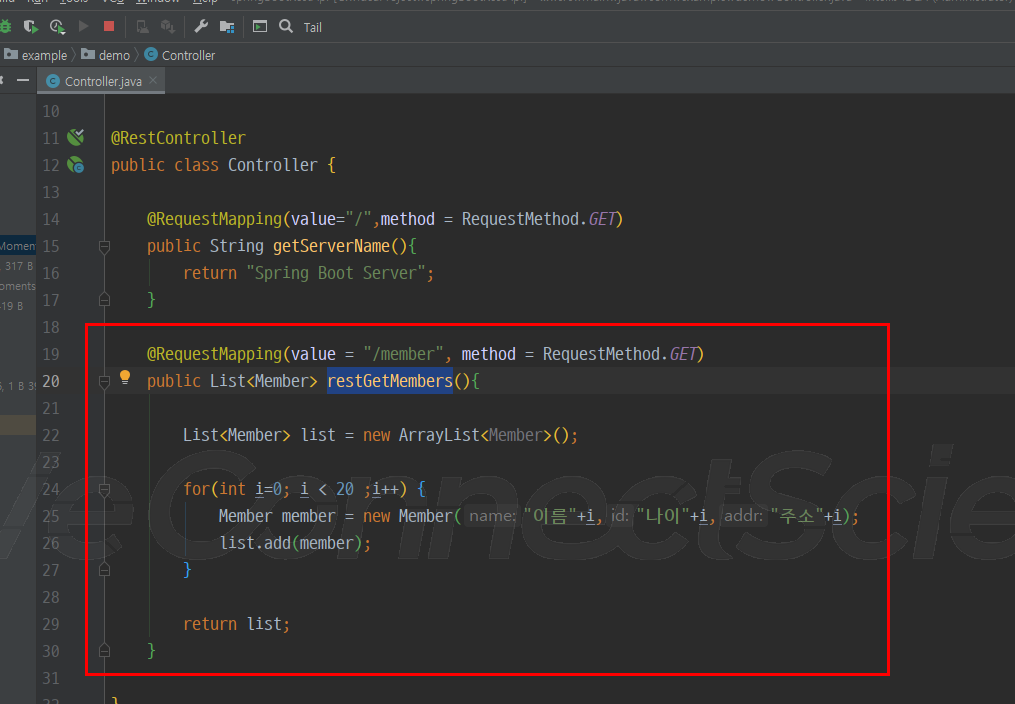
Task: Click the list.add(member) statement
Action: coord(295,543)
